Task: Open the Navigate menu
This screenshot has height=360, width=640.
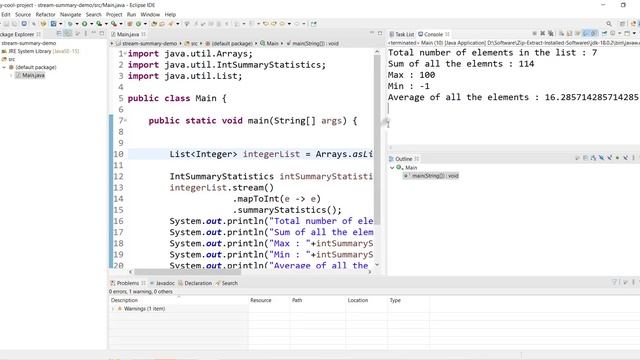Action: click(71, 14)
